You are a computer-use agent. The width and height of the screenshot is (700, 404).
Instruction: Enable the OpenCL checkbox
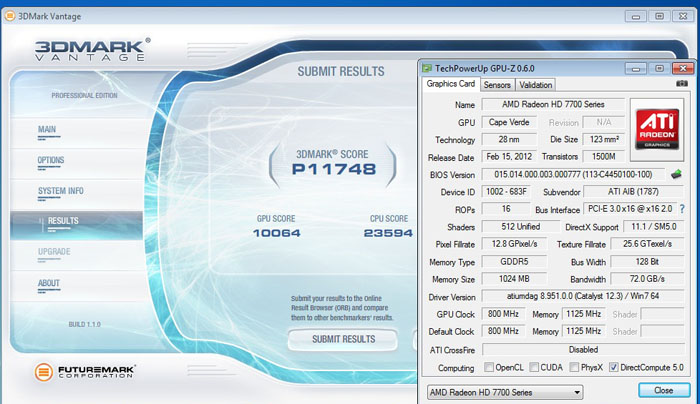click(489, 367)
